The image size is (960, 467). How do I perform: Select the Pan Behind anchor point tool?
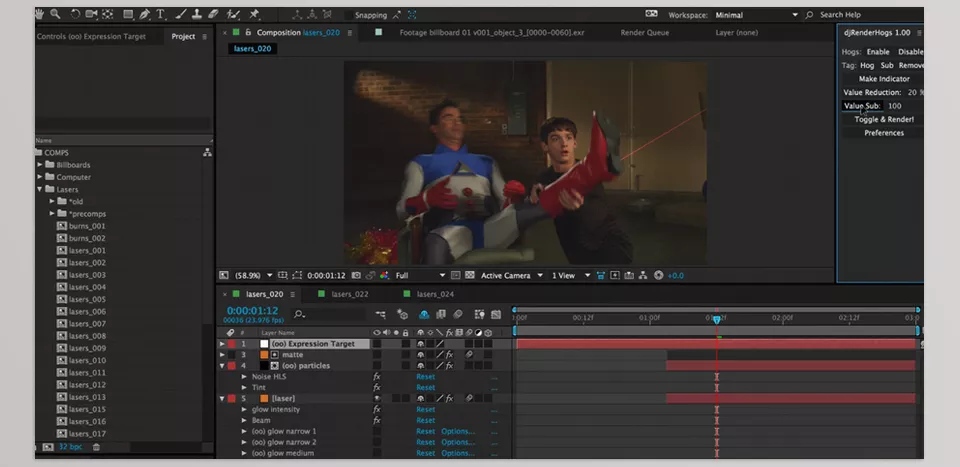tap(108, 13)
